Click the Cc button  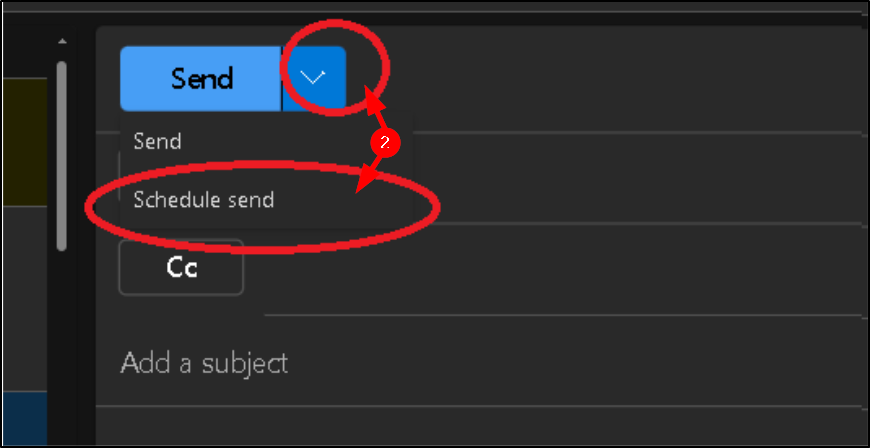181,268
